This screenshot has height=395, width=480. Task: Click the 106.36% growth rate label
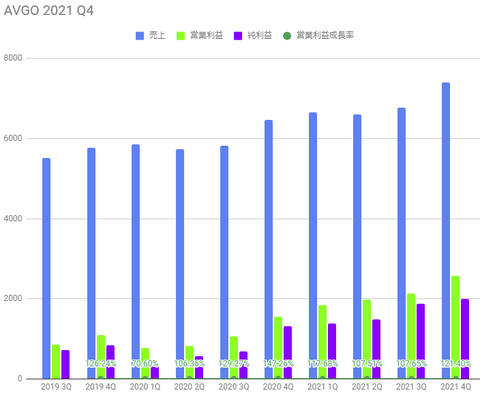click(189, 363)
